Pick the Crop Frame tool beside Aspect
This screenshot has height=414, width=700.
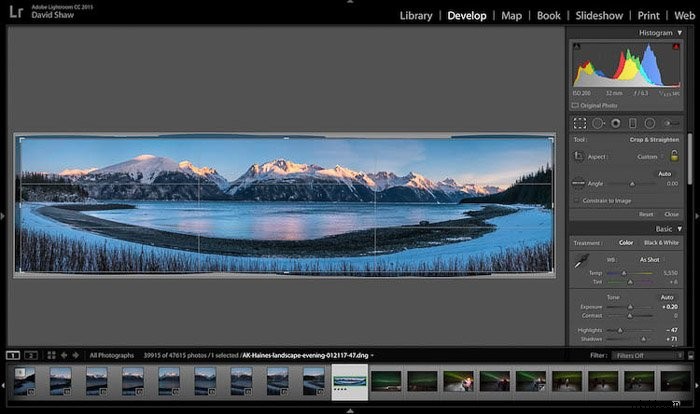coord(579,156)
